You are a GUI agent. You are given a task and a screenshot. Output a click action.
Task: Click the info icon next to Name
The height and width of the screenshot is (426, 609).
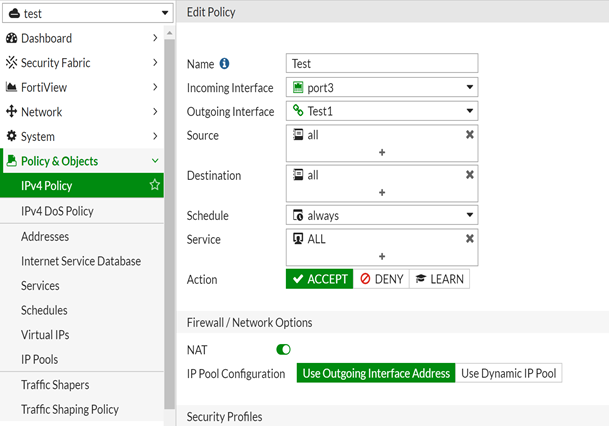point(225,64)
